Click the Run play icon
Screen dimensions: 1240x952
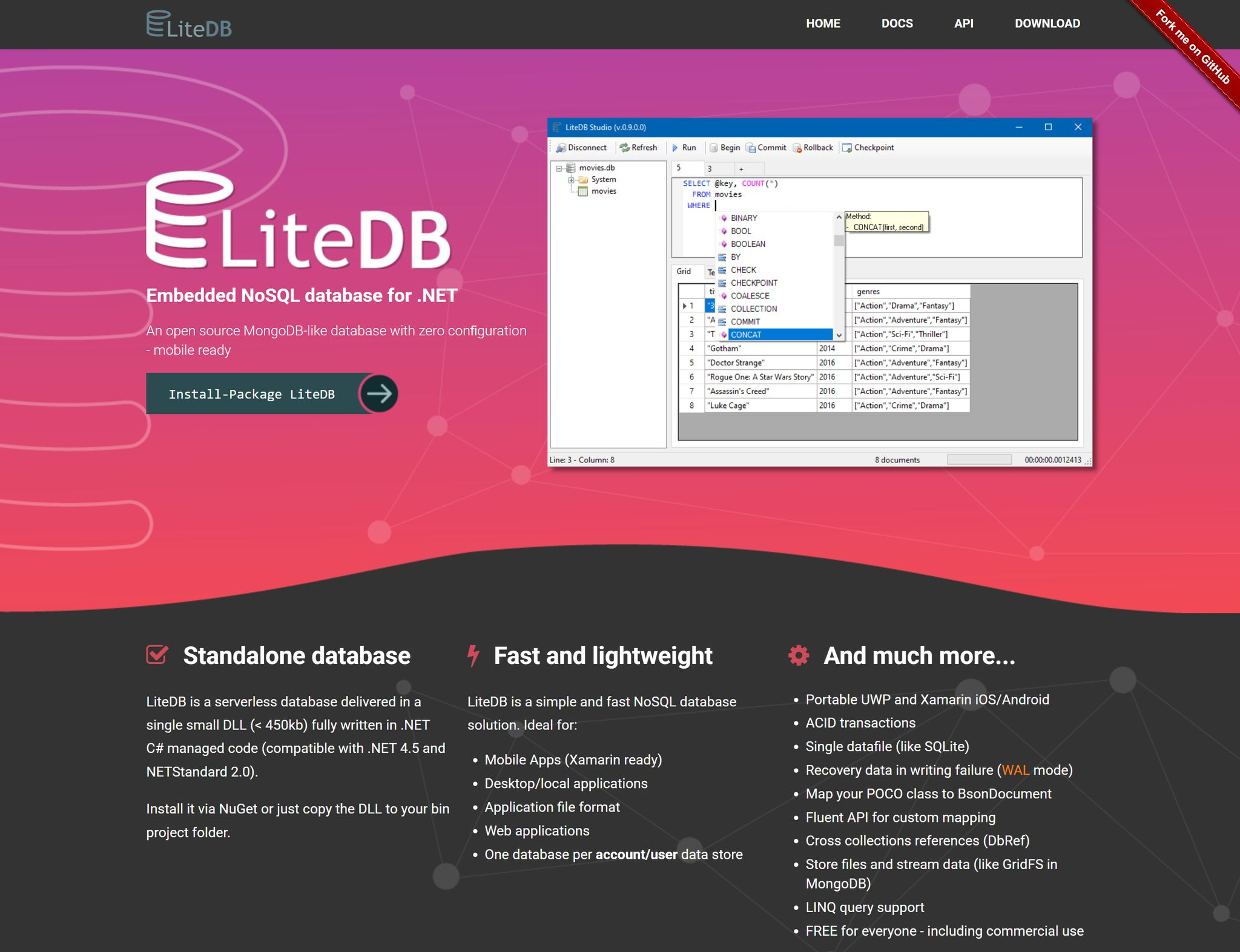[675, 148]
